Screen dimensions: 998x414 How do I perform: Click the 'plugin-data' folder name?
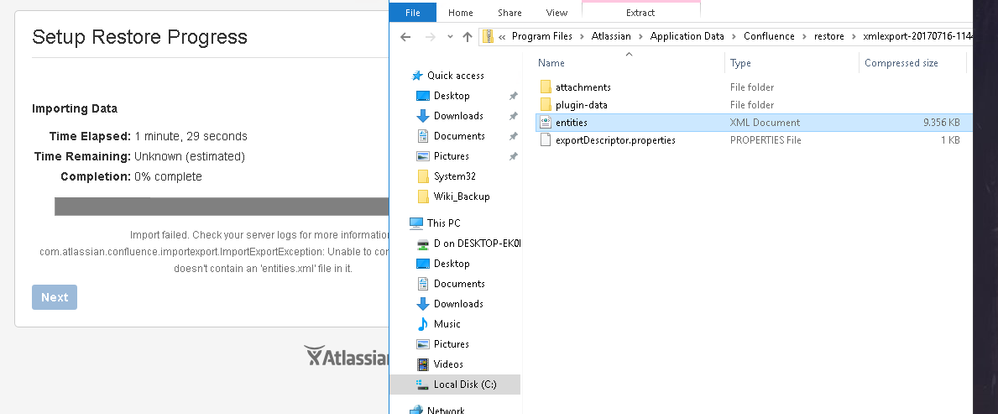[582, 104]
